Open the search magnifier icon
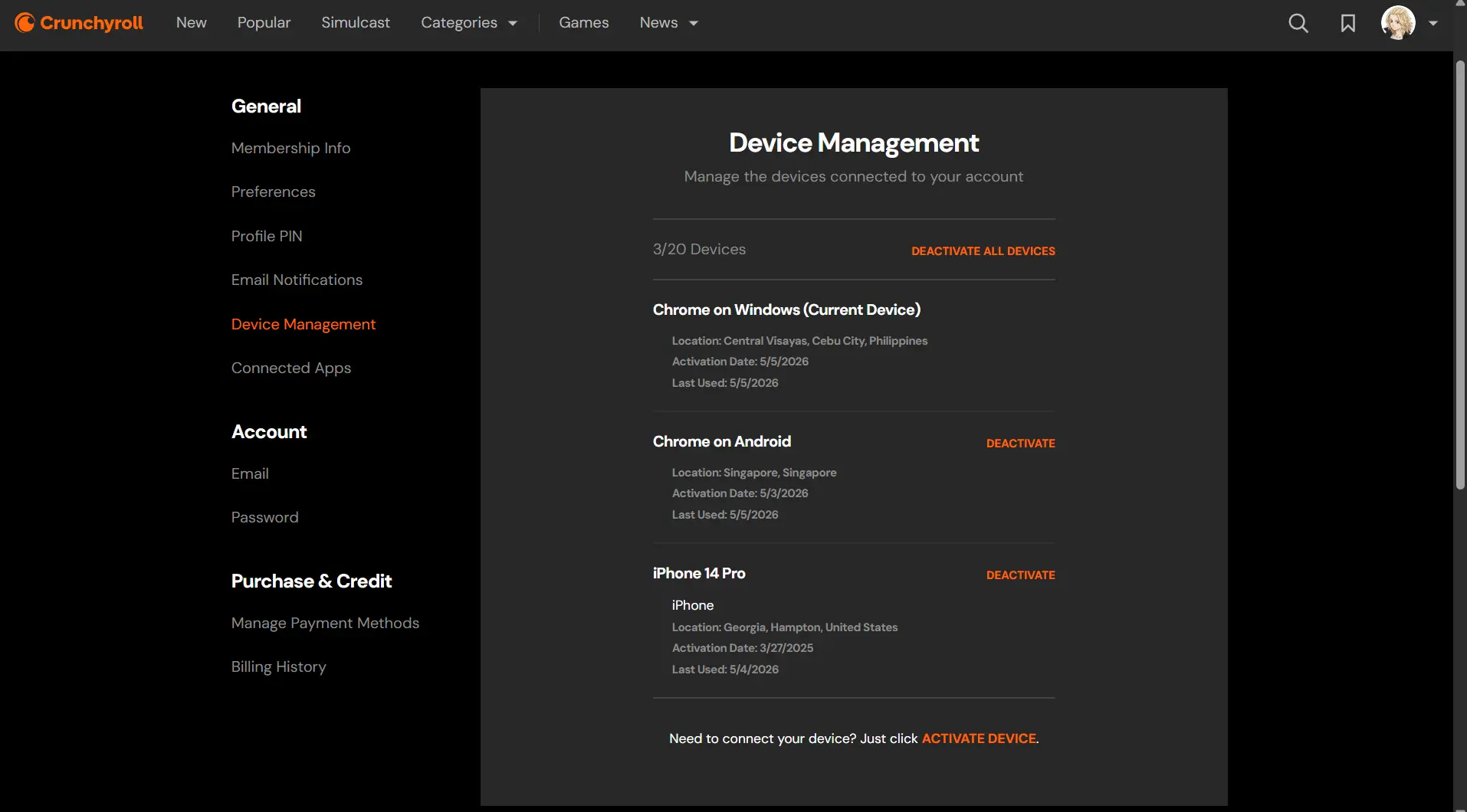 [1298, 23]
